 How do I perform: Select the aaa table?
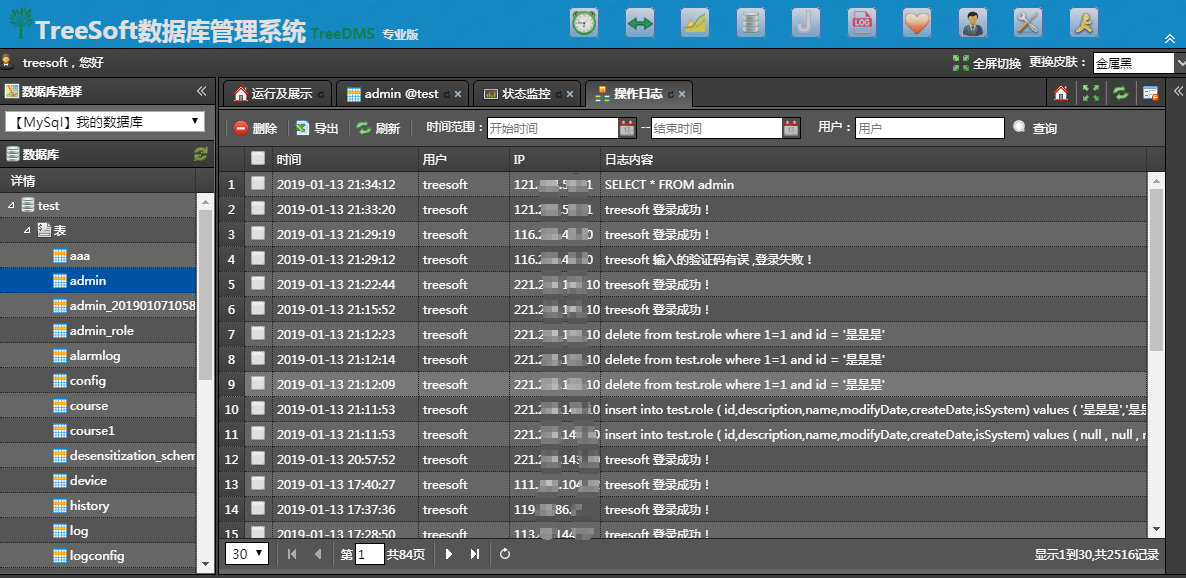pos(79,256)
